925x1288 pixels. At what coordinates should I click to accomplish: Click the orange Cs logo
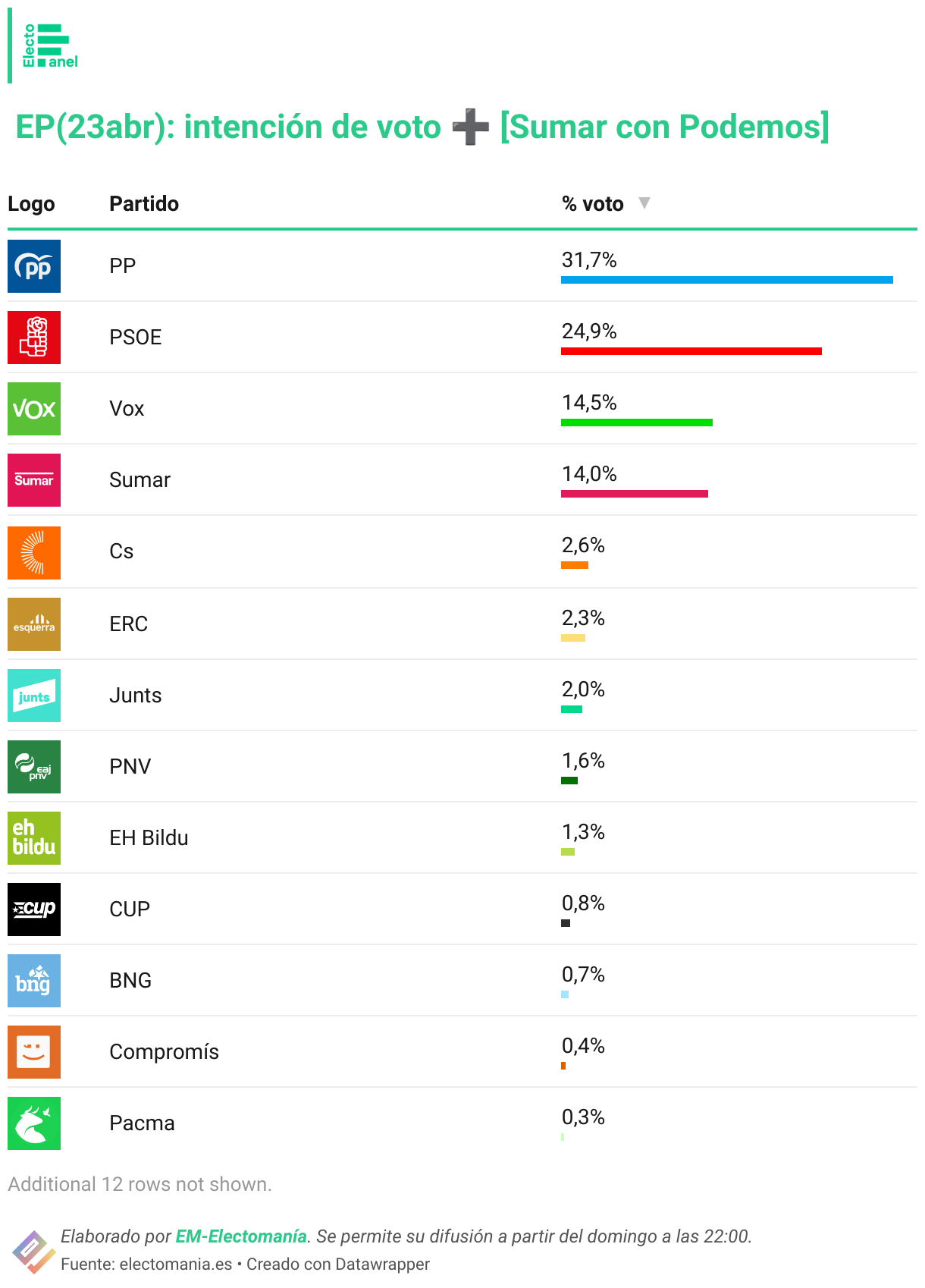[34, 553]
